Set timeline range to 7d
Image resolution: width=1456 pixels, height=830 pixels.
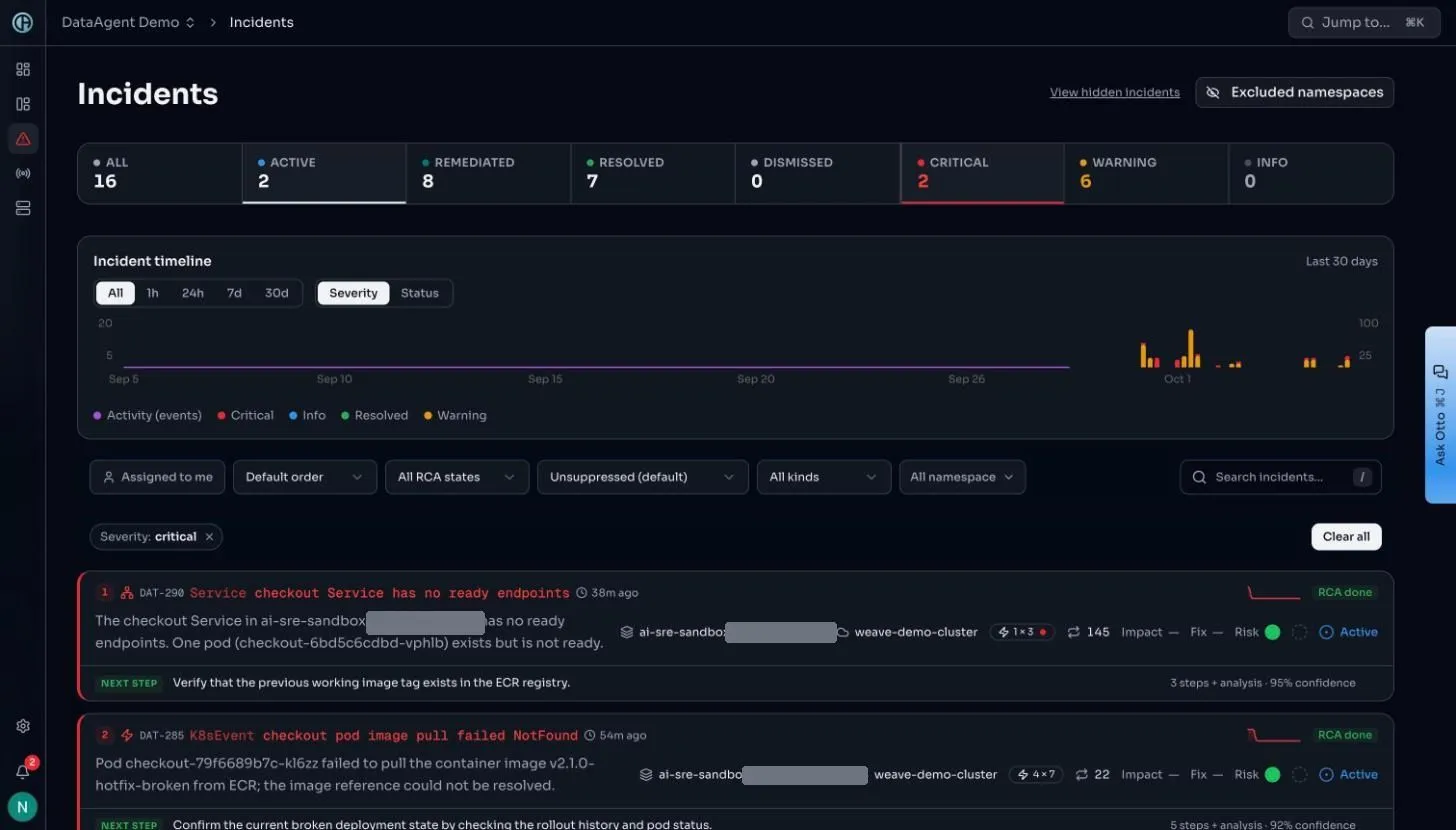pos(234,293)
